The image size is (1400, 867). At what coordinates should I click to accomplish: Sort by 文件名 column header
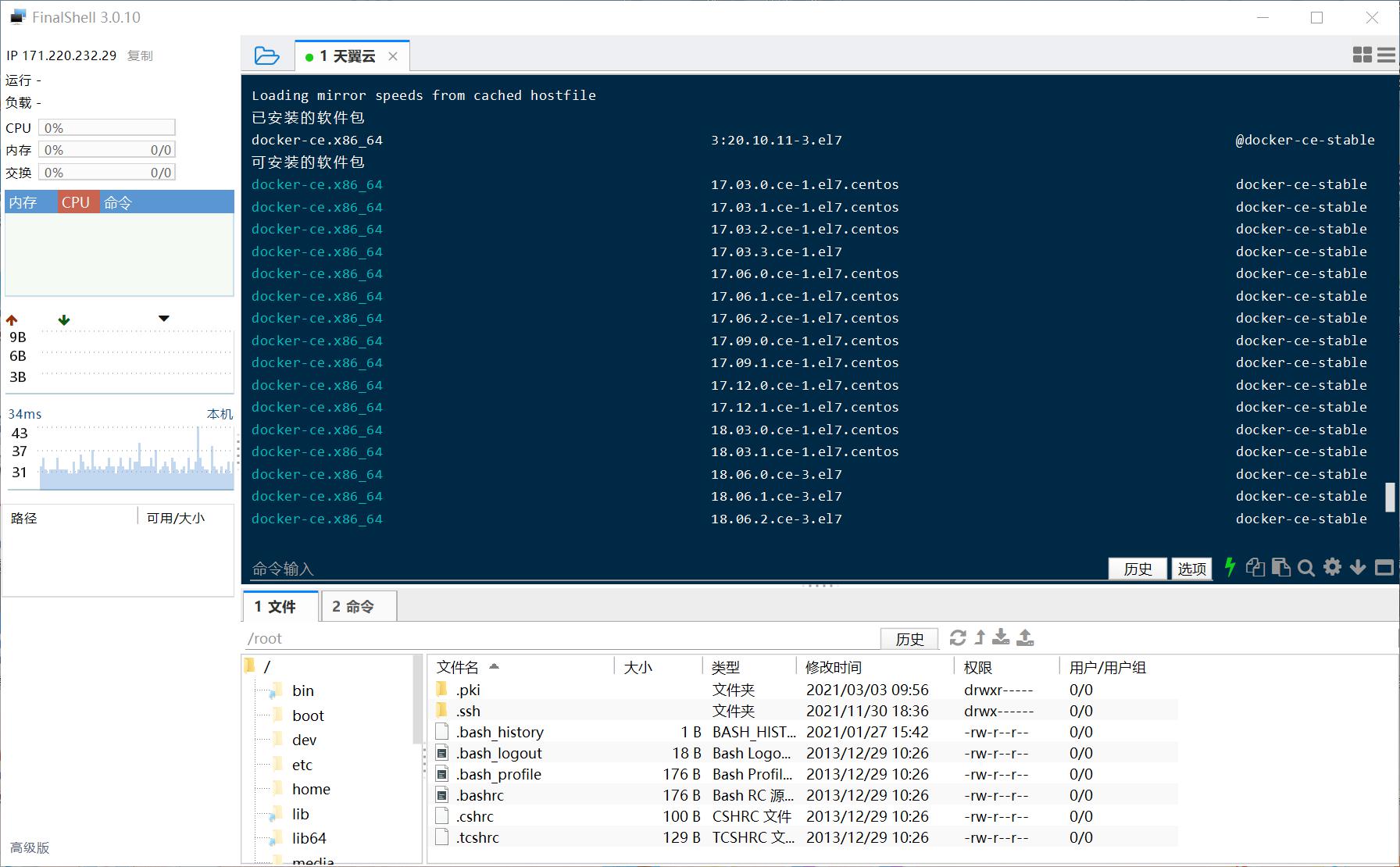tap(522, 667)
